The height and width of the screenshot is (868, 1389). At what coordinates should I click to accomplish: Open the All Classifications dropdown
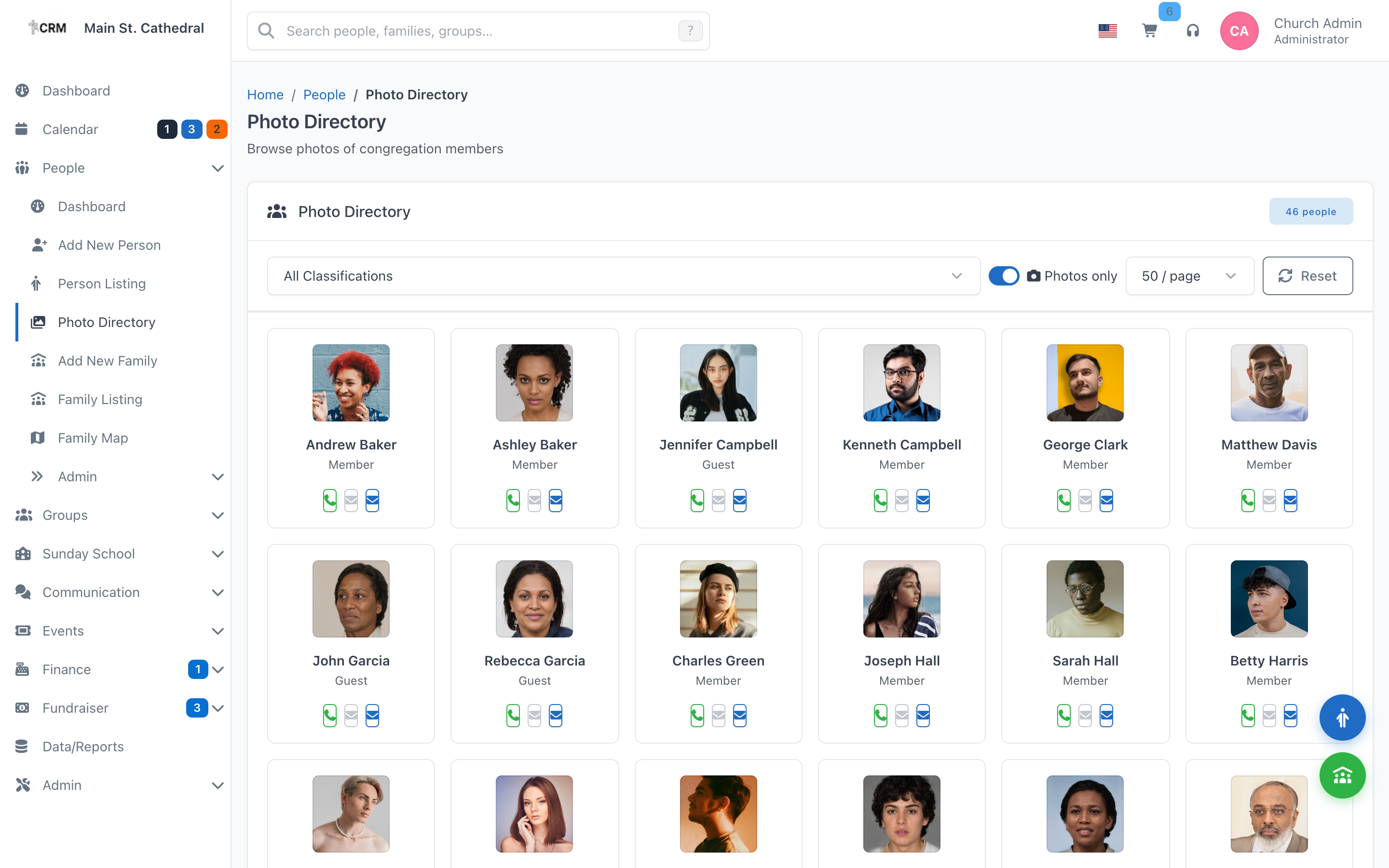coord(623,275)
